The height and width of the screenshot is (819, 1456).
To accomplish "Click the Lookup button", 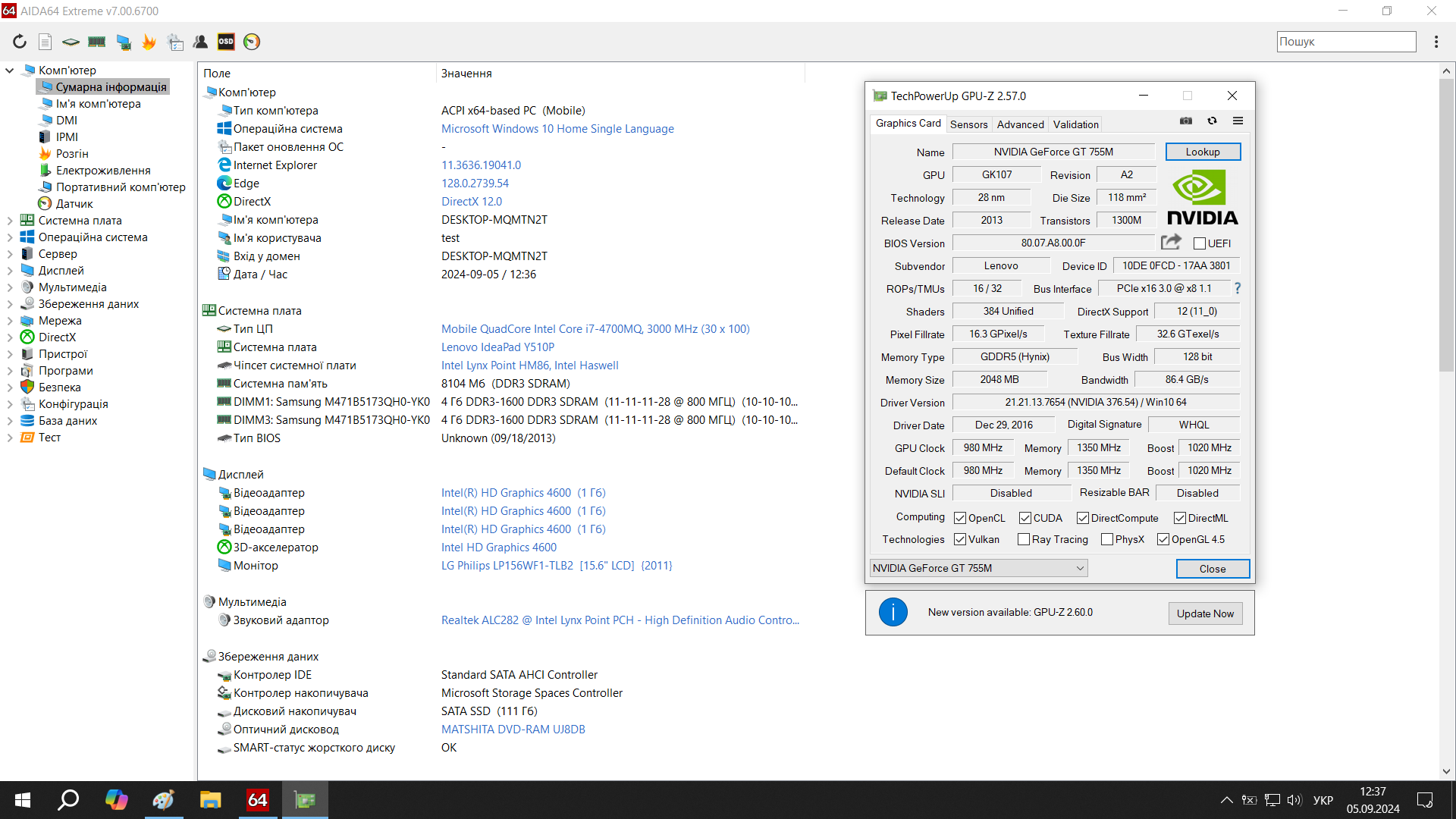I will (1203, 152).
